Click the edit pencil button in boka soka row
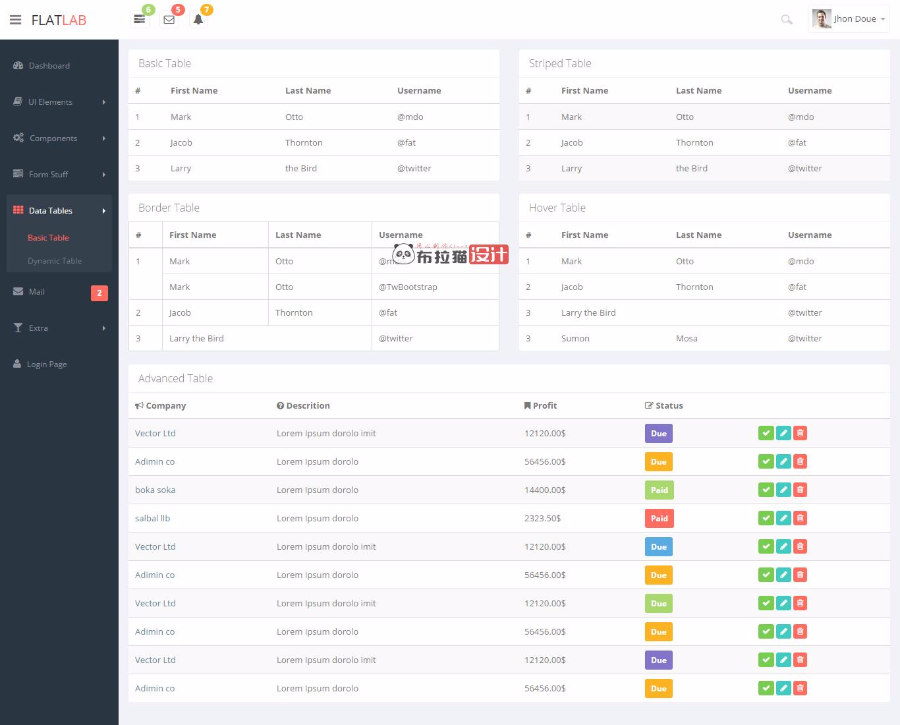900x725 pixels. [x=783, y=490]
